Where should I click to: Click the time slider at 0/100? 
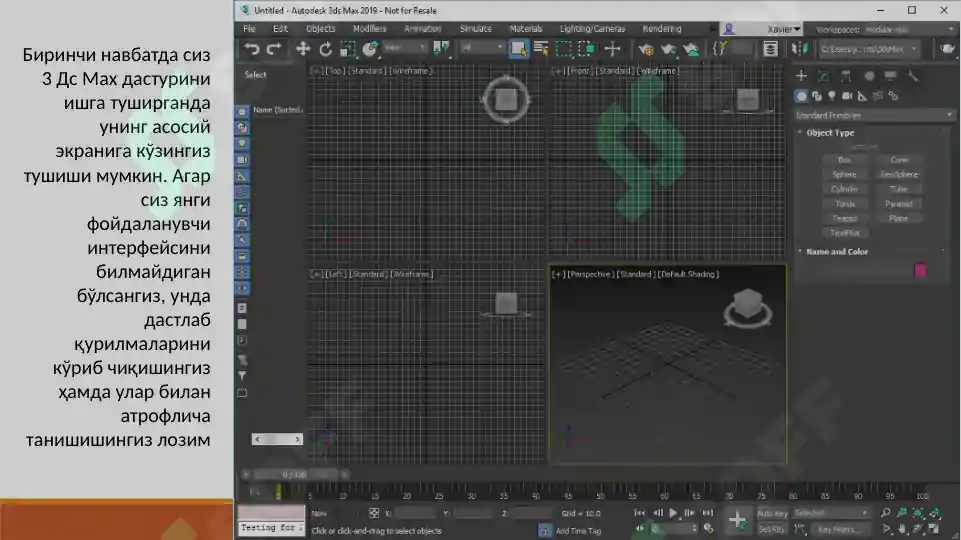294,474
